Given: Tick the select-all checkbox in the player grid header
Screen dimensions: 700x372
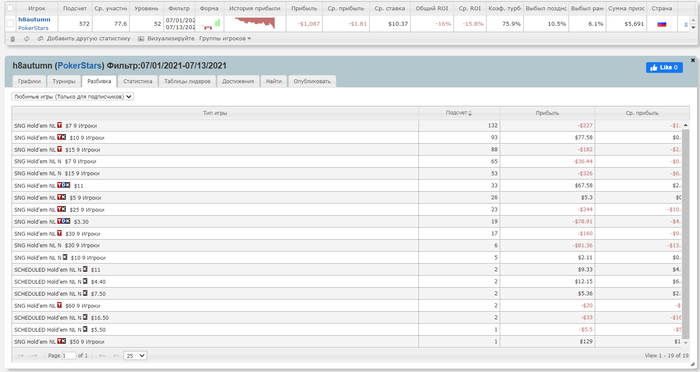Looking at the screenshot, I should (10, 8).
